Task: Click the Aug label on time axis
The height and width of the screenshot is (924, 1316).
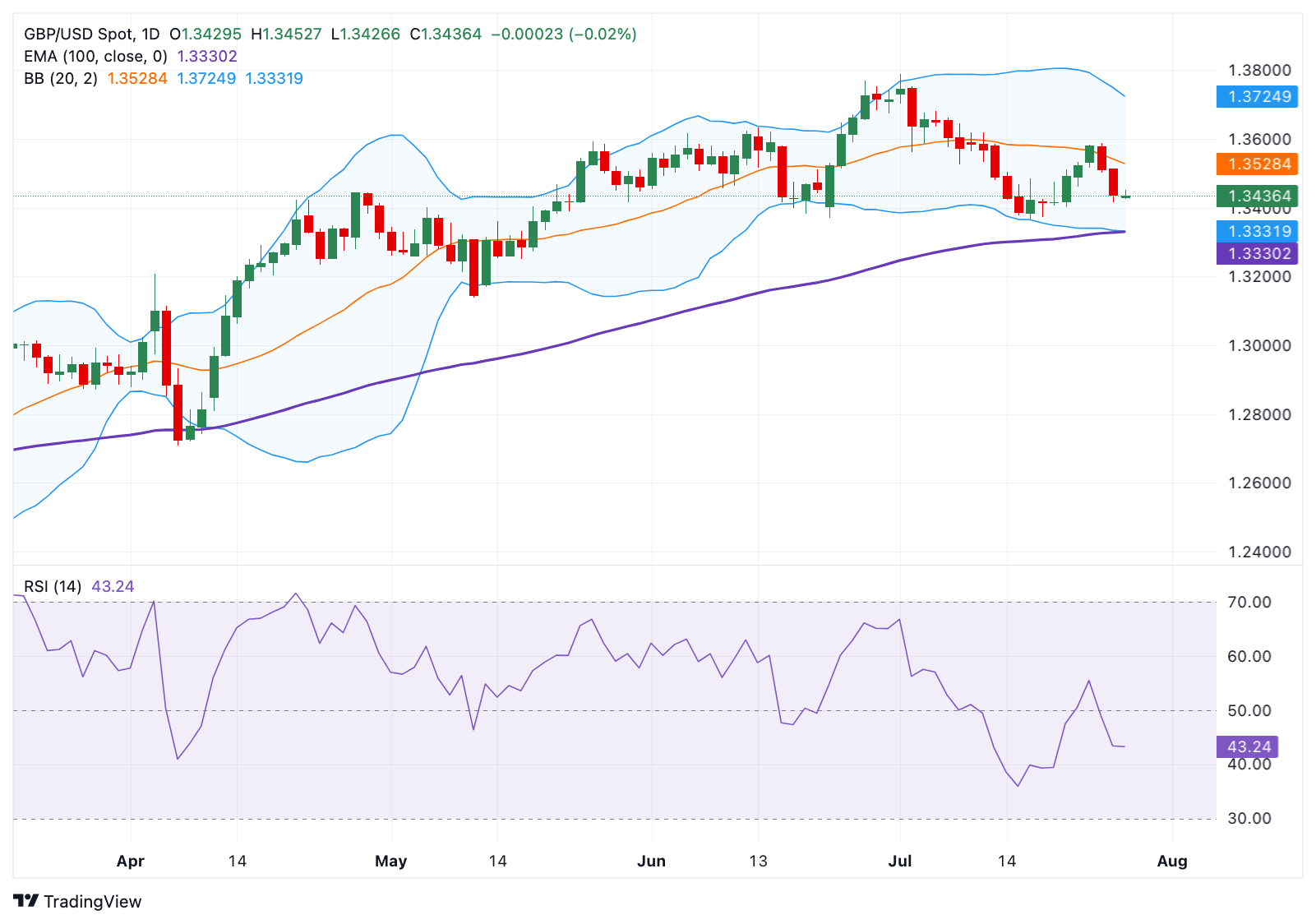Action: pyautogui.click(x=1171, y=861)
